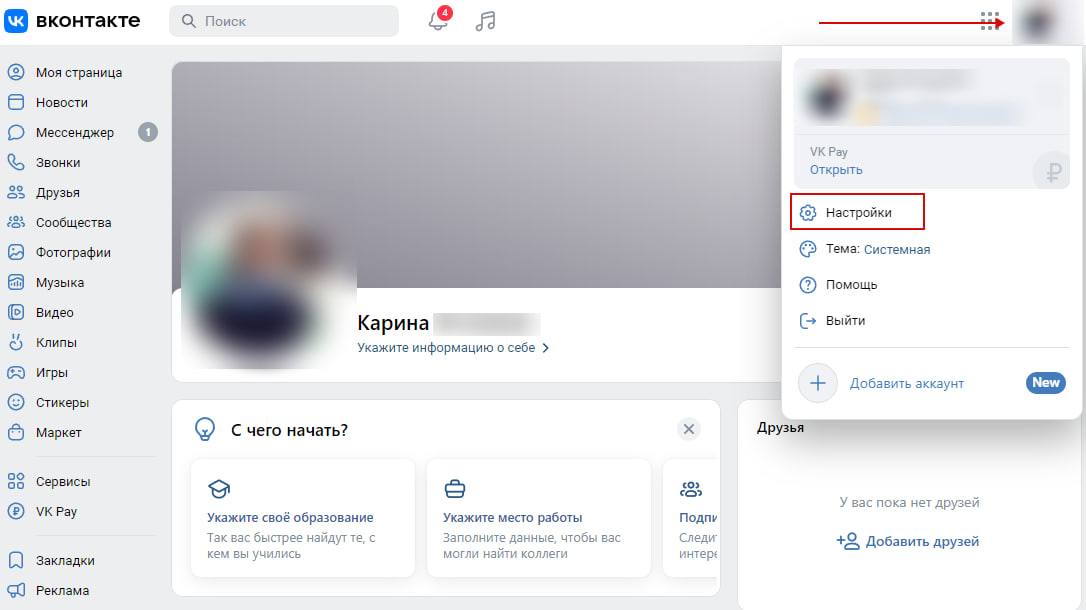Click the profile name Карина

click(x=393, y=323)
